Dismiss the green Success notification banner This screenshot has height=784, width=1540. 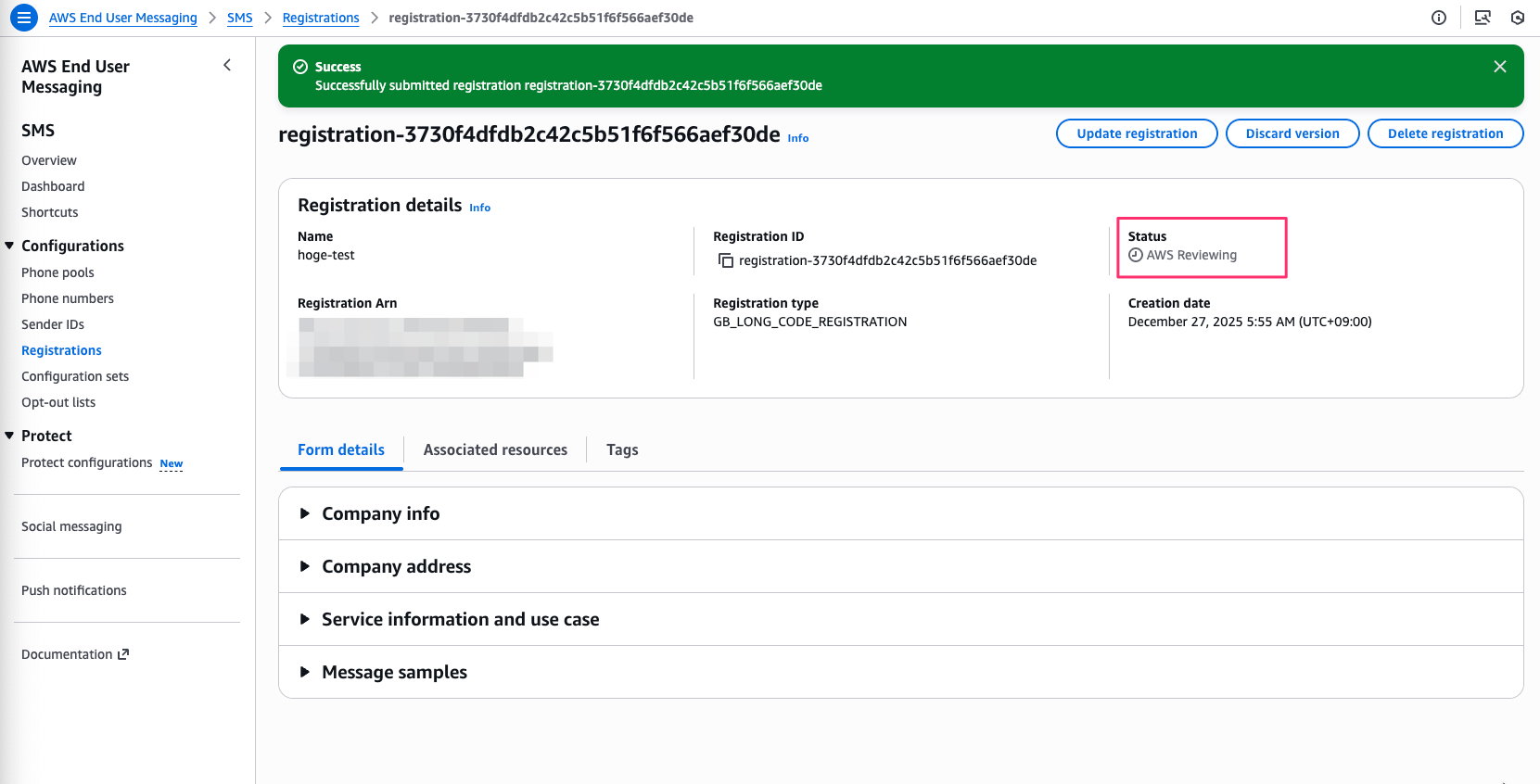pos(1499,67)
